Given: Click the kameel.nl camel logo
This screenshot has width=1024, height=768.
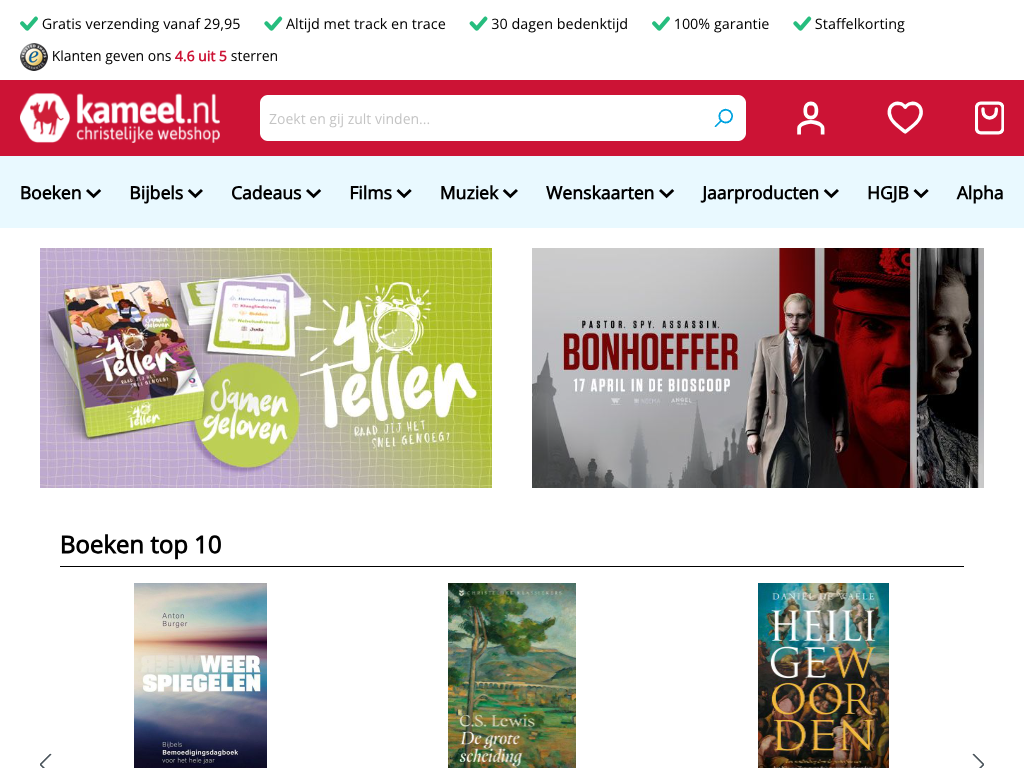Looking at the screenshot, I should coord(120,118).
